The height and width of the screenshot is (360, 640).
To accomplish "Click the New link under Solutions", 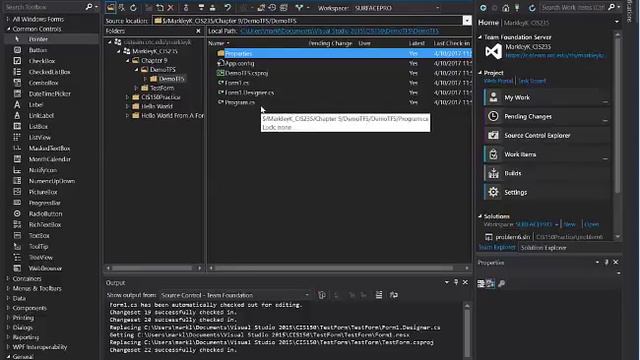I will 569,224.
